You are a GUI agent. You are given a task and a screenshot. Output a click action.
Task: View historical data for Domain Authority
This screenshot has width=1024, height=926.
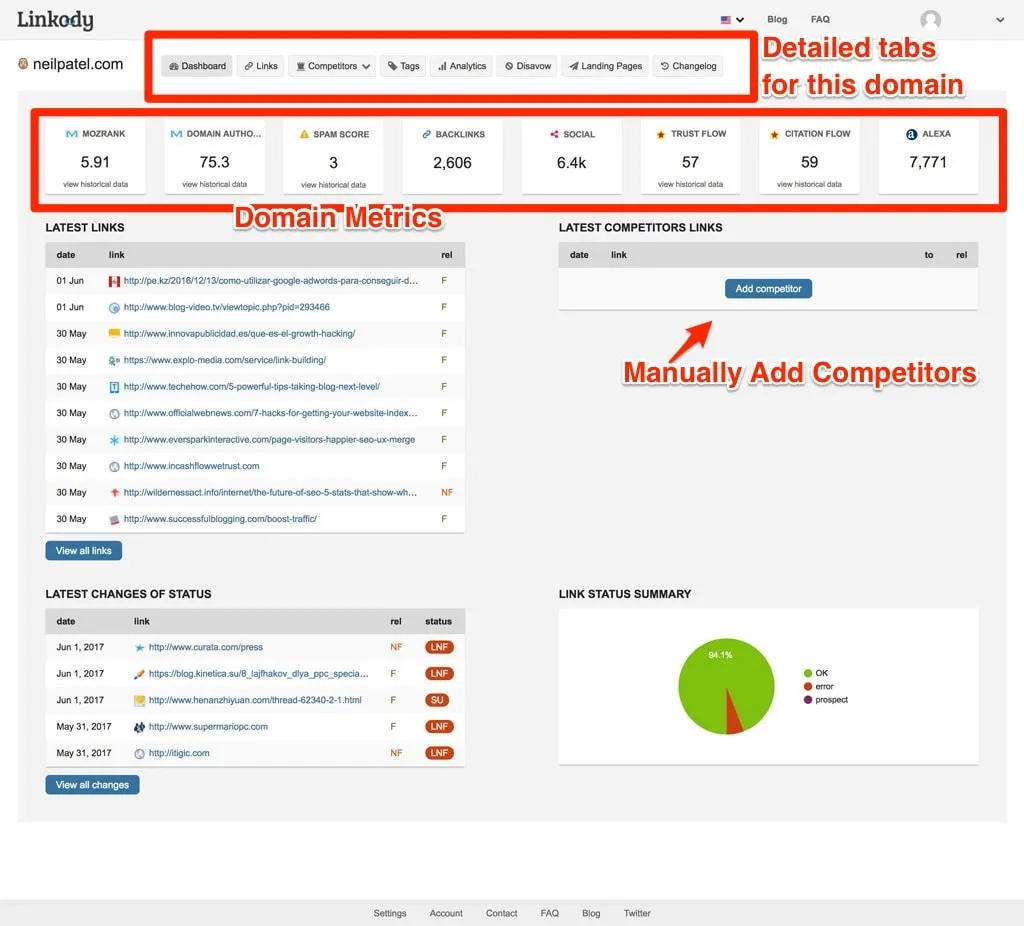(x=214, y=184)
